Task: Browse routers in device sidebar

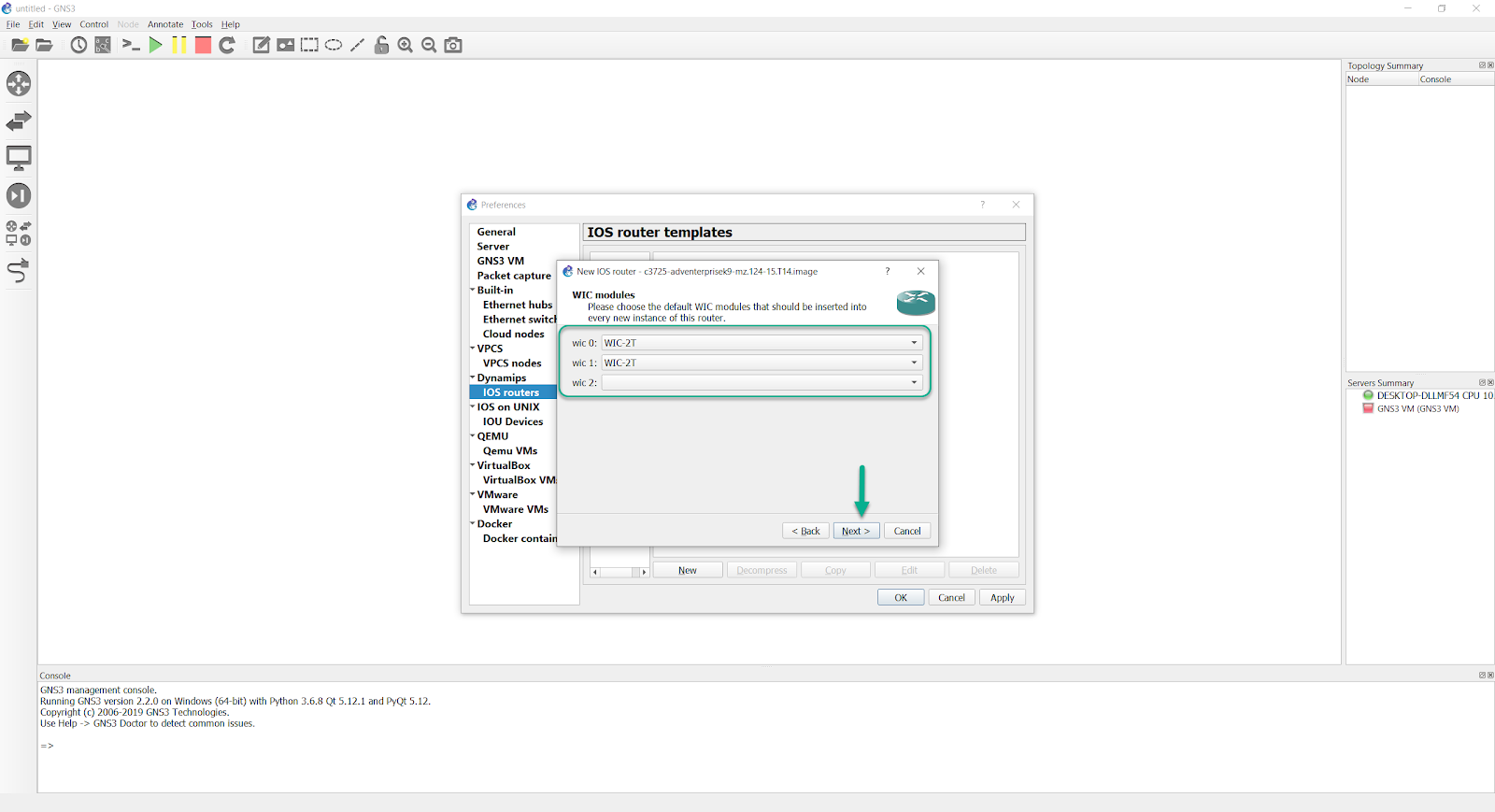Action: point(19,83)
